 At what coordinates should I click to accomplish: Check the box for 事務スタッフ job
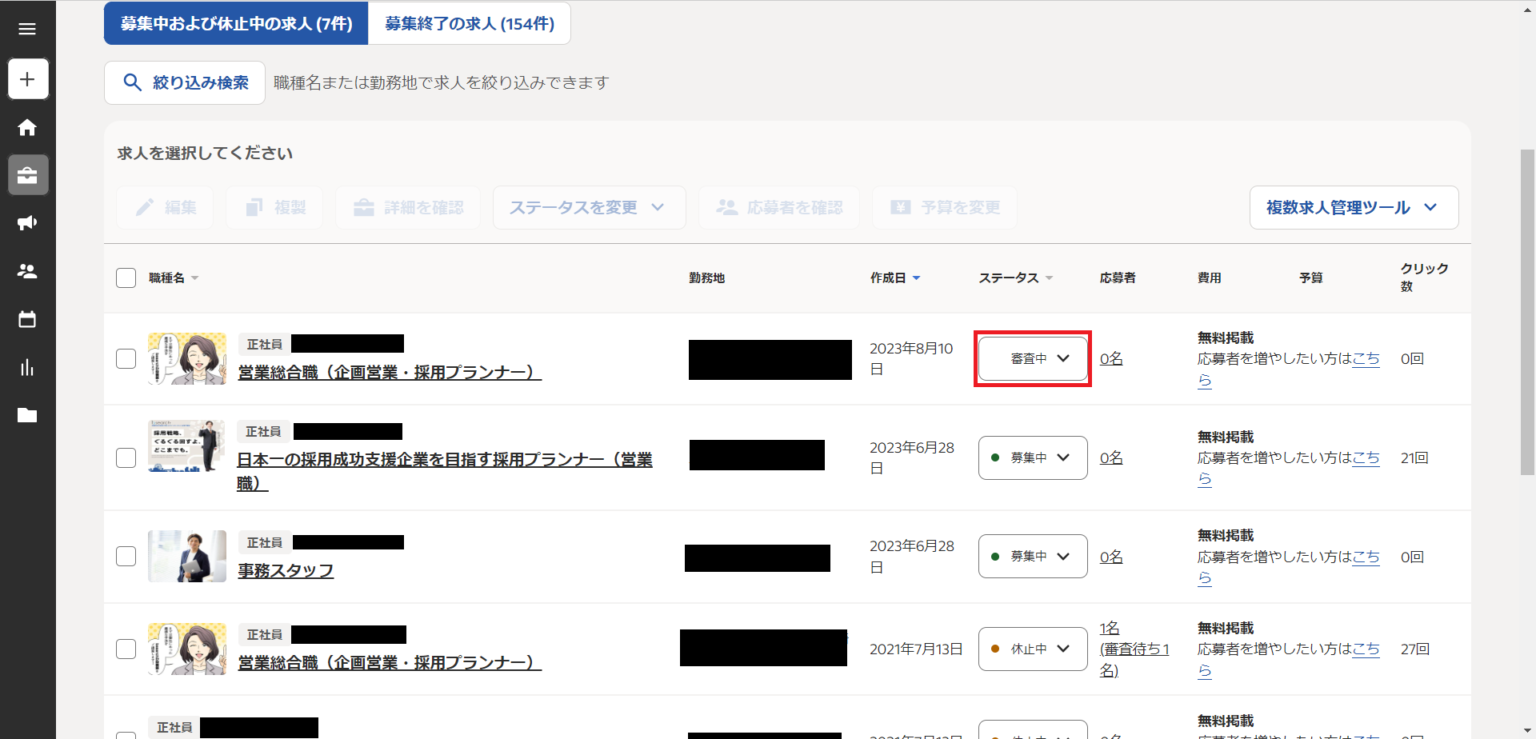click(126, 556)
